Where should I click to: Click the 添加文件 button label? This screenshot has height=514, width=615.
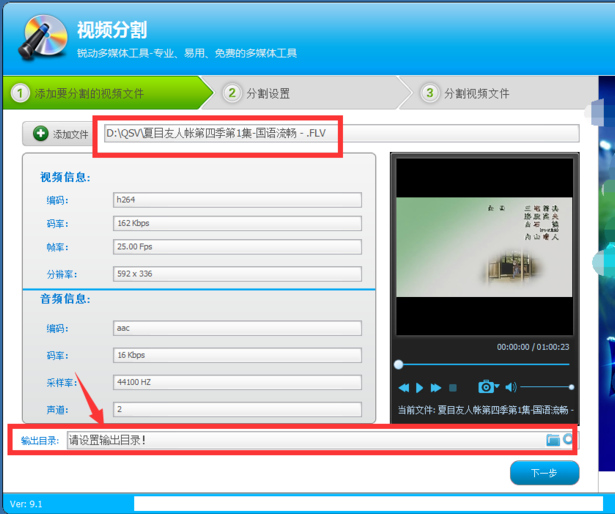pyautogui.click(x=71, y=135)
